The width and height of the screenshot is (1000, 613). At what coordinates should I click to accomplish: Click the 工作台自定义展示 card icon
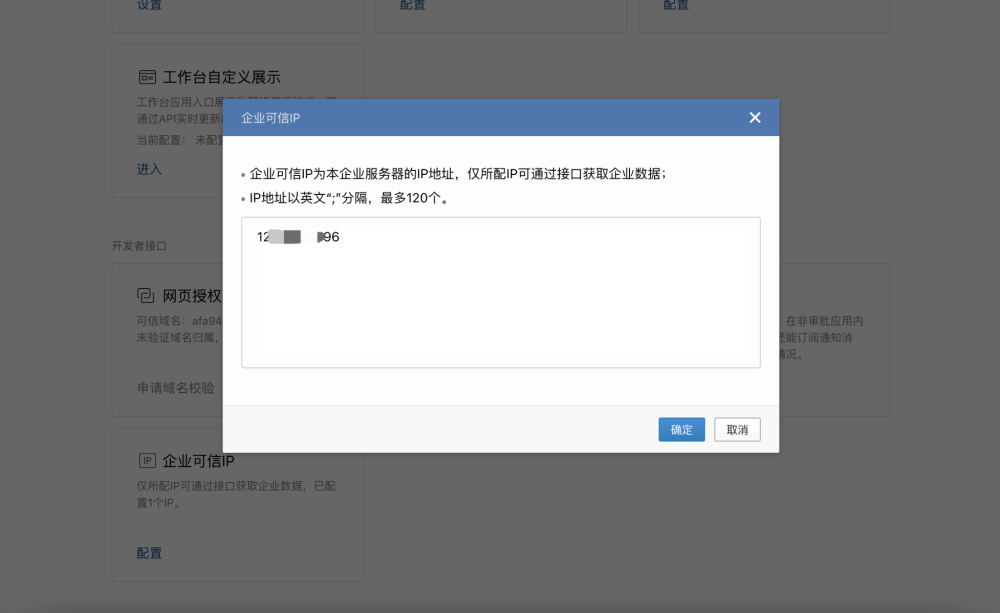146,77
